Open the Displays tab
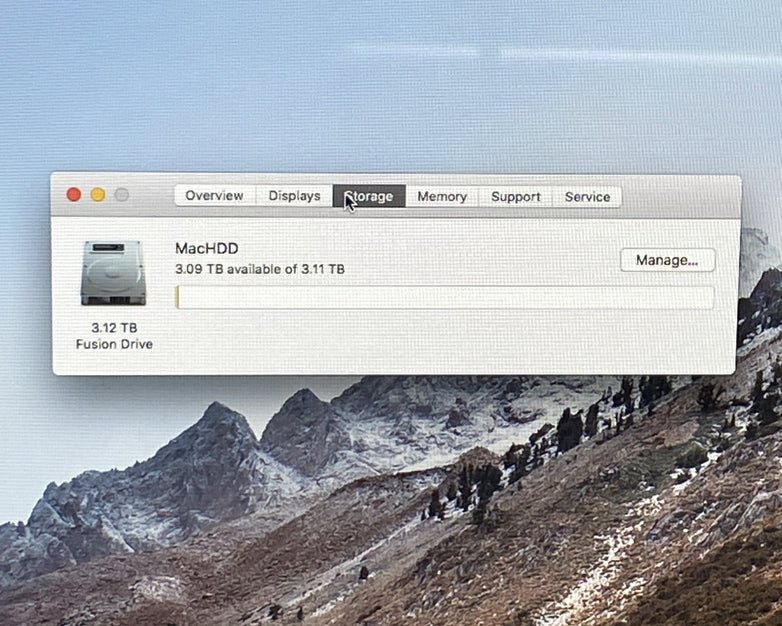Screen dimensions: 782x626 click(x=294, y=196)
